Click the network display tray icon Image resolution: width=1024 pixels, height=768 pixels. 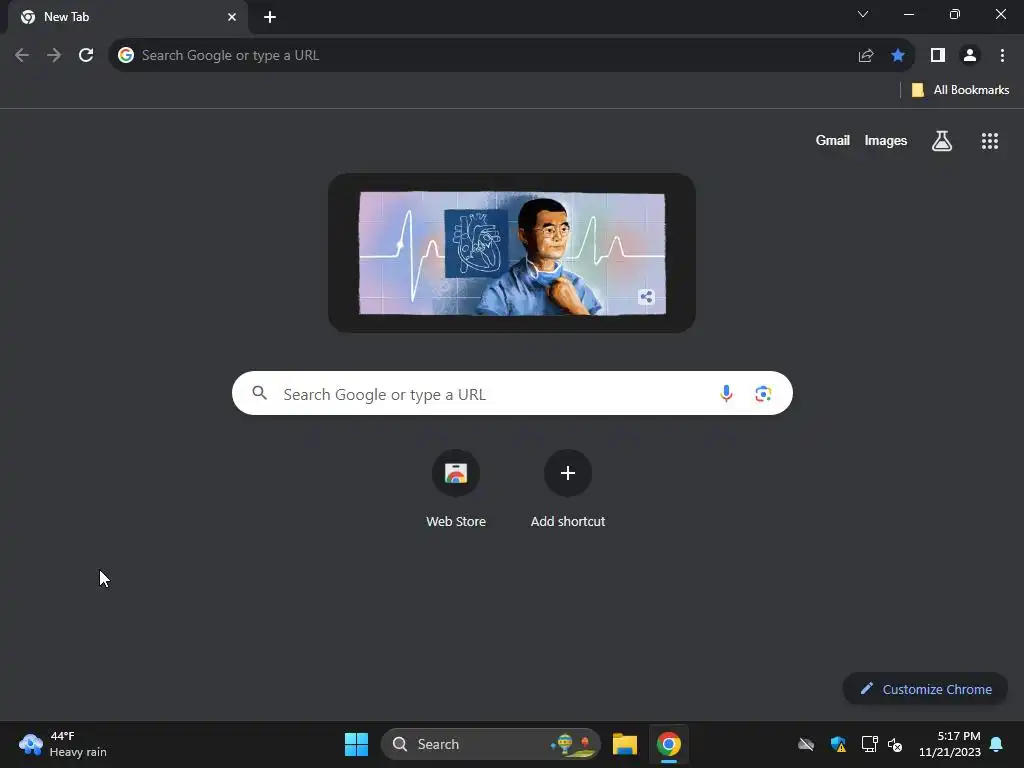click(869, 744)
